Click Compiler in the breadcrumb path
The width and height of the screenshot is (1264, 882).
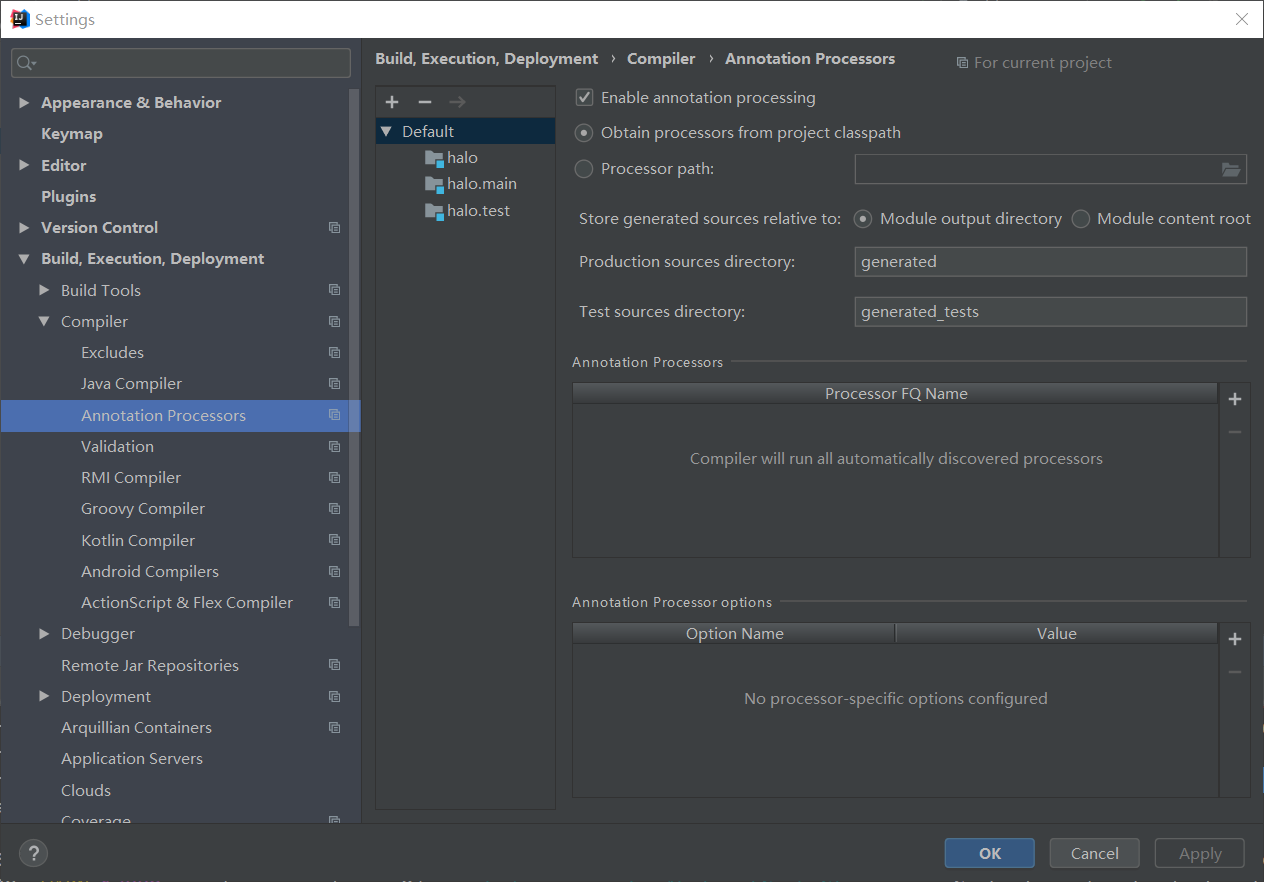coord(661,59)
